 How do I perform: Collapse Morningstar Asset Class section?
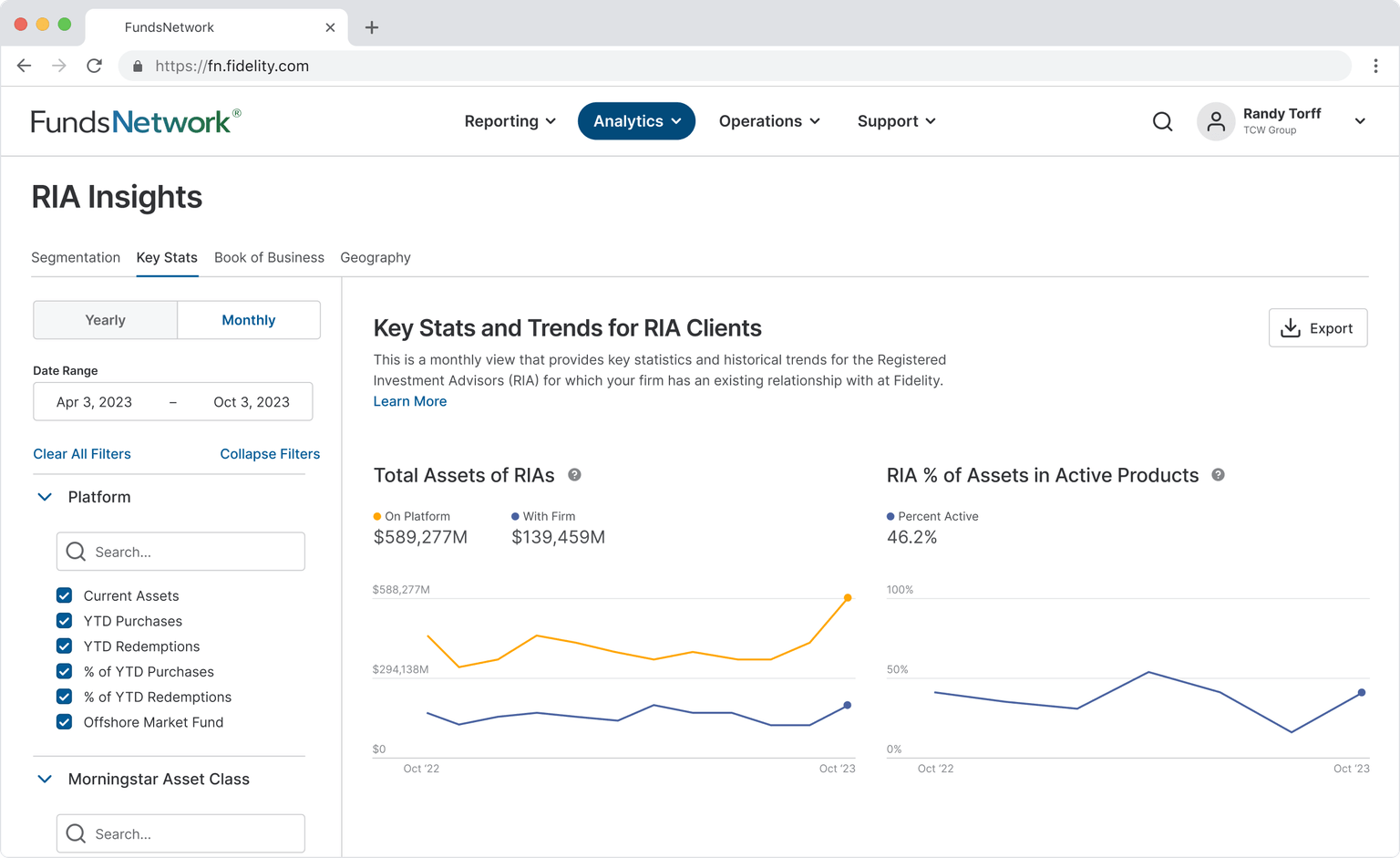tap(45, 779)
